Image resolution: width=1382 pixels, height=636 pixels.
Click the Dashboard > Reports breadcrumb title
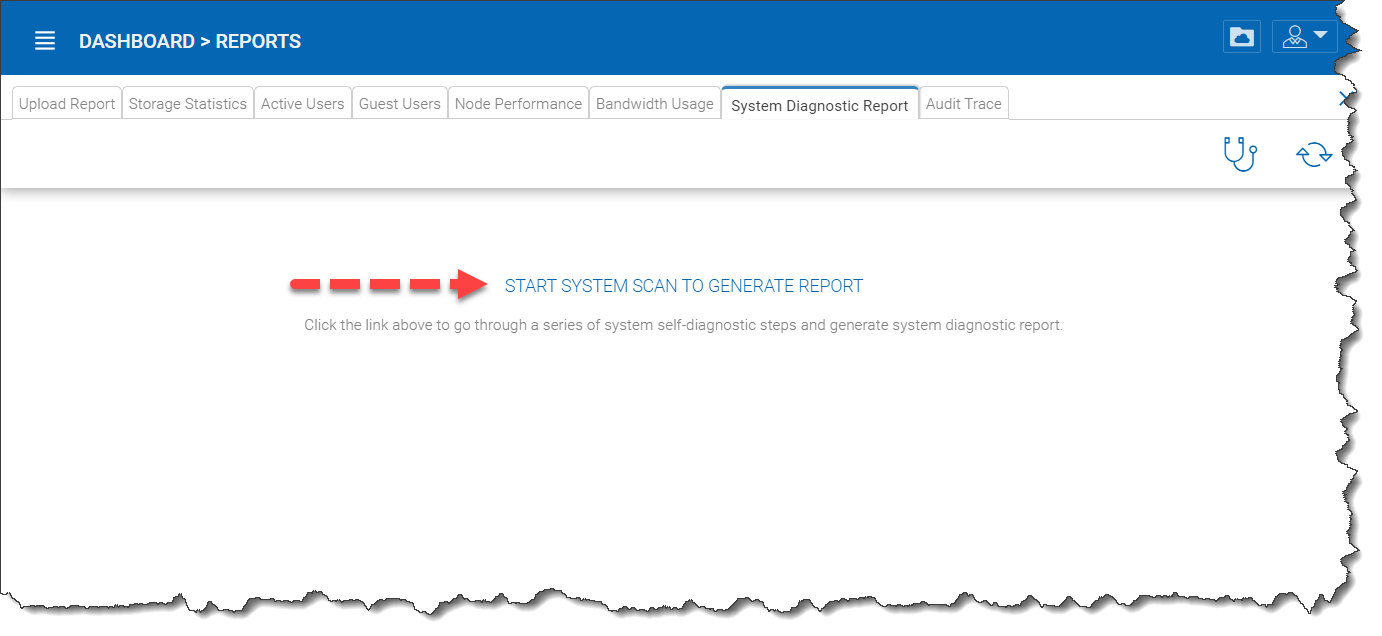190,41
